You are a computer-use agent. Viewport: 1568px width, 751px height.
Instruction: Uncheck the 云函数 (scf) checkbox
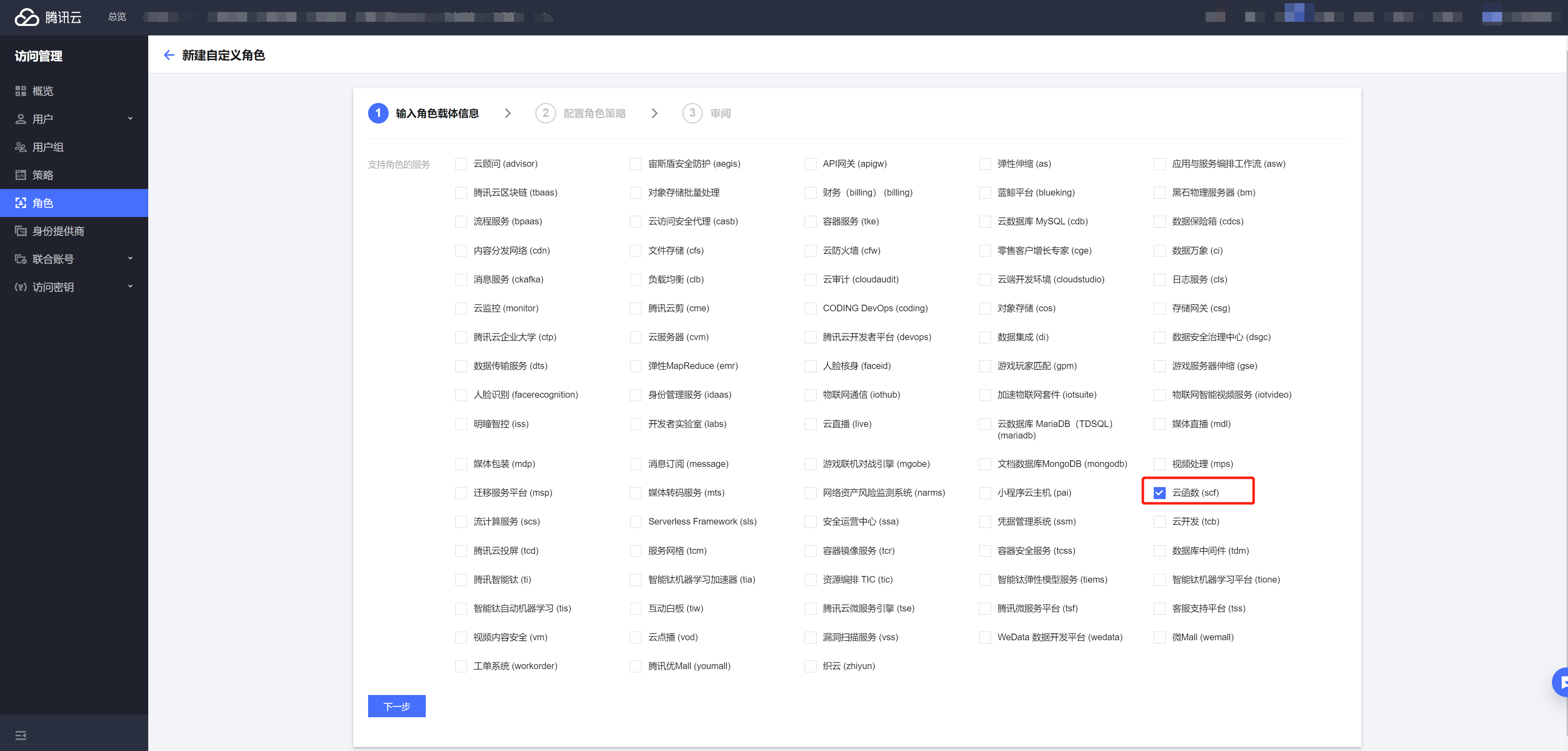[1159, 493]
